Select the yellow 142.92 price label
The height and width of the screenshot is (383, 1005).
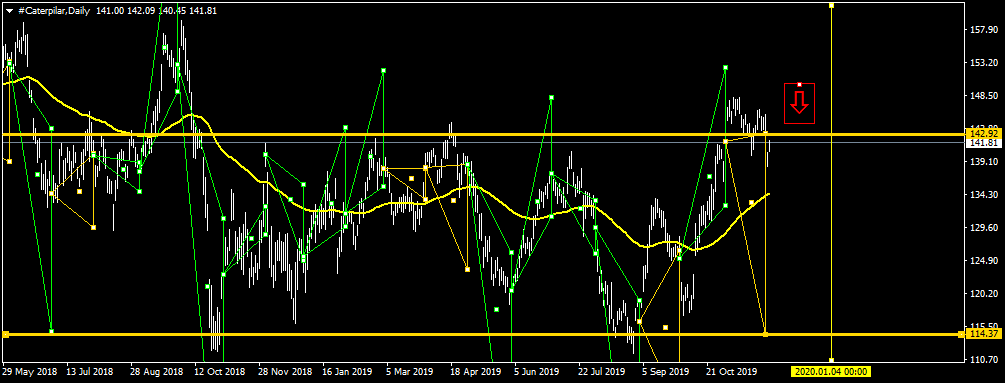click(985, 134)
